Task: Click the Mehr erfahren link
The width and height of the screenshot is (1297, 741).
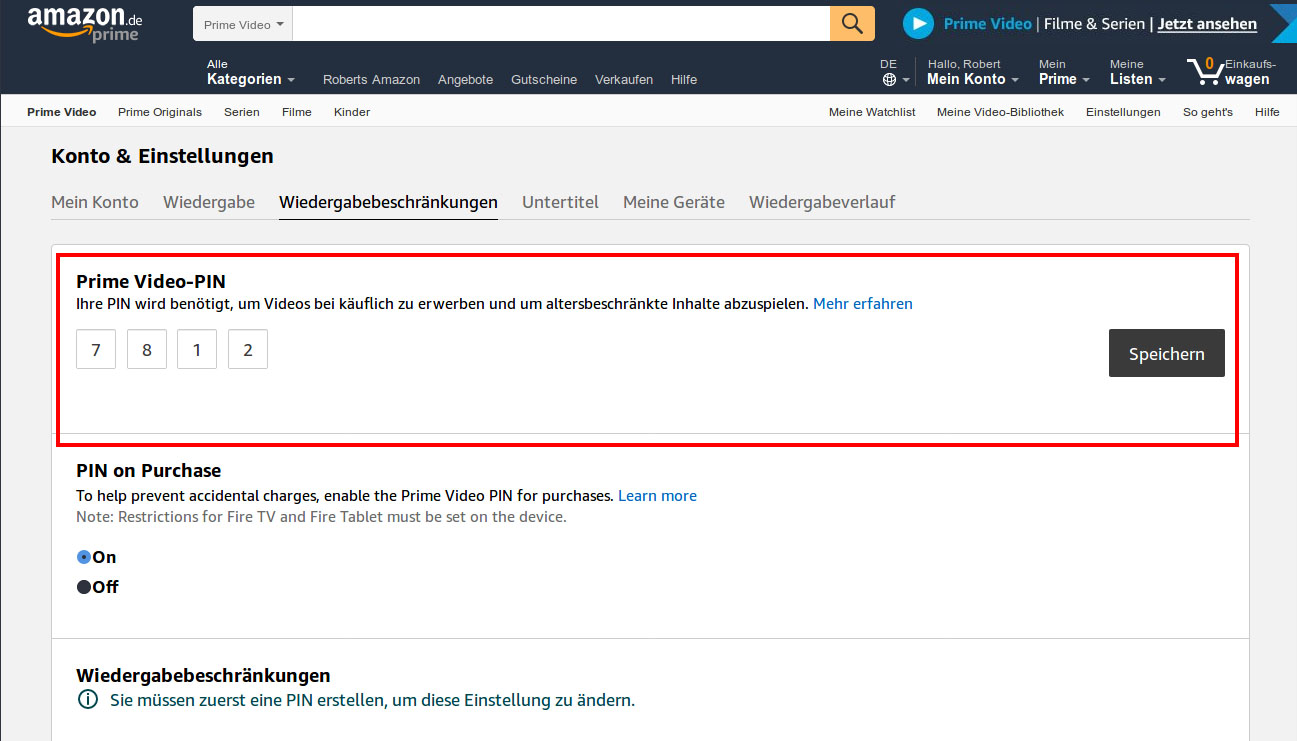Action: pos(862,303)
